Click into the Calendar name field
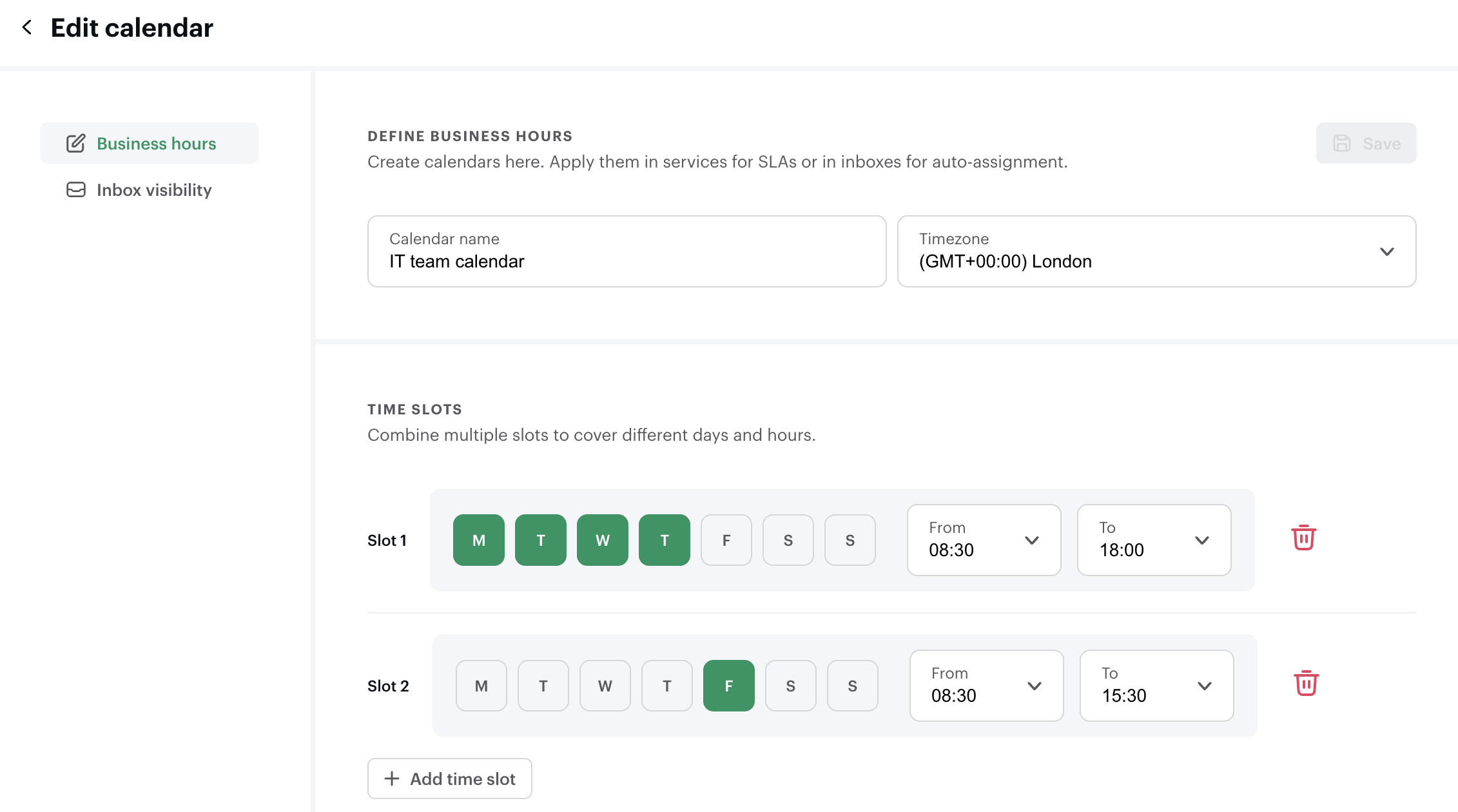Viewport: 1458px width, 812px height. (627, 251)
